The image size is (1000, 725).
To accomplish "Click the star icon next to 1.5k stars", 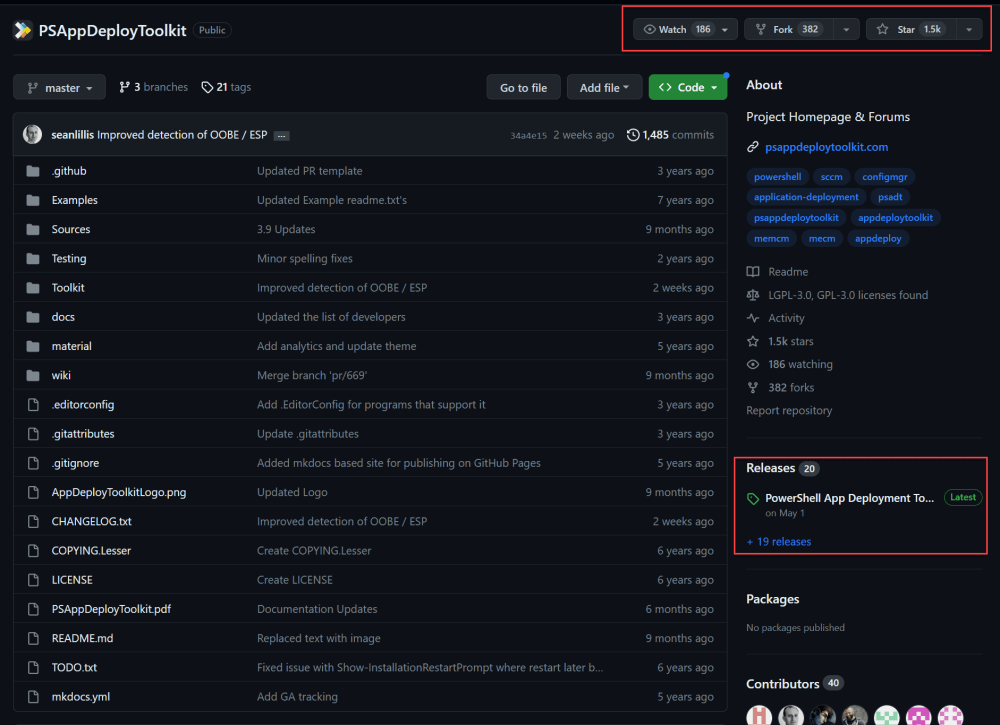I will click(x=753, y=342).
